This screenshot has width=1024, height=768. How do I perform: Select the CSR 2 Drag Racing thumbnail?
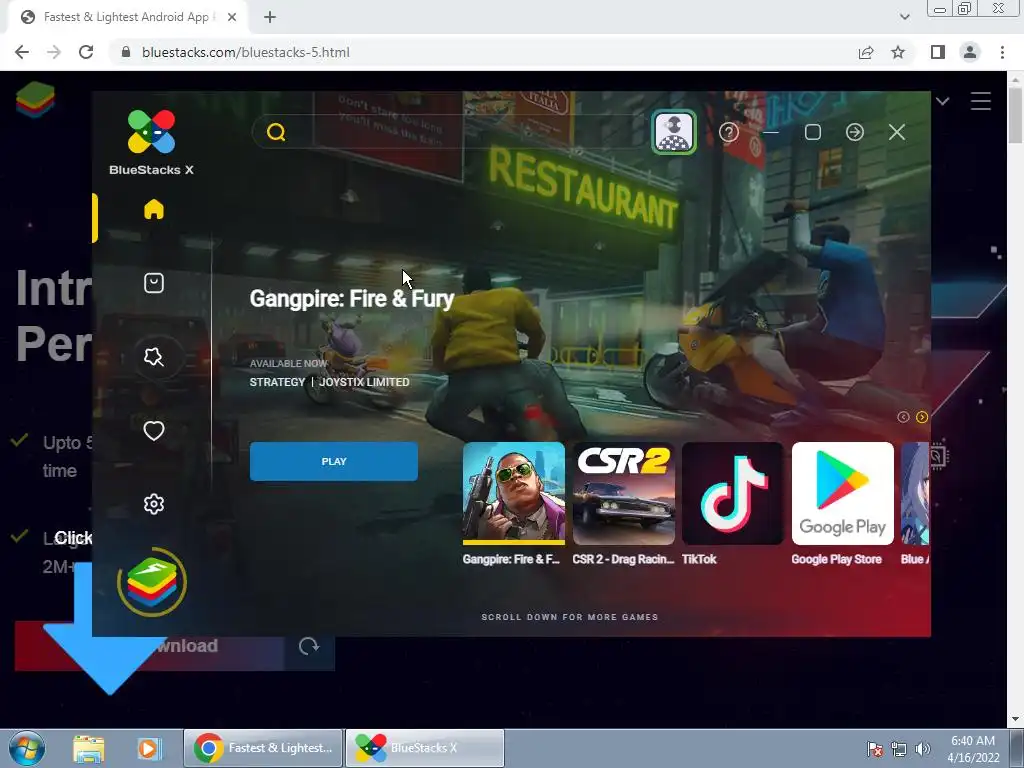(x=624, y=493)
